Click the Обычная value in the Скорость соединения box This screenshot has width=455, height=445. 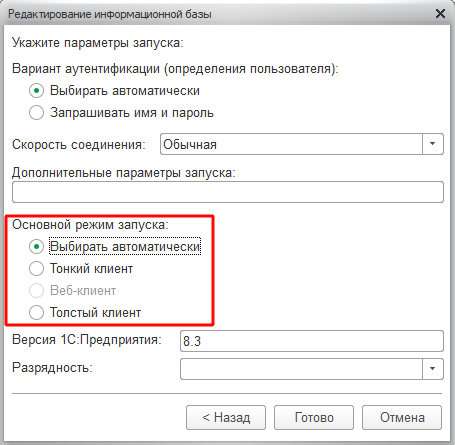coord(190,144)
